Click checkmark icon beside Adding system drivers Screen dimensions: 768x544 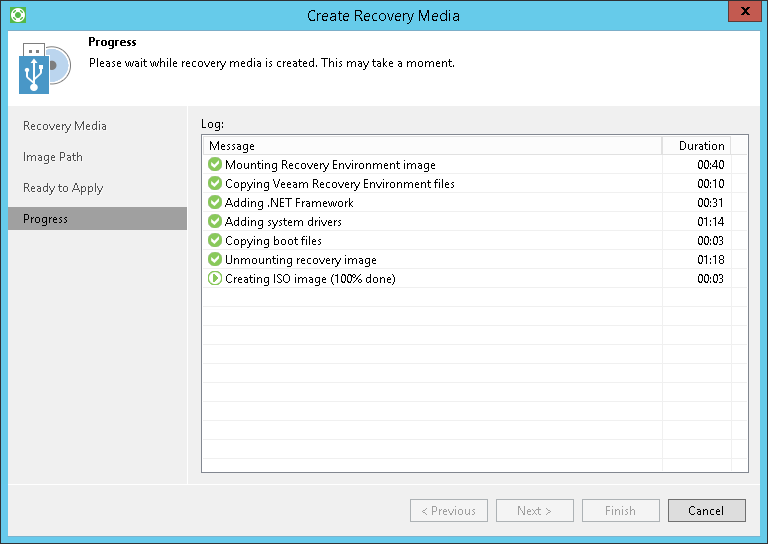click(214, 222)
